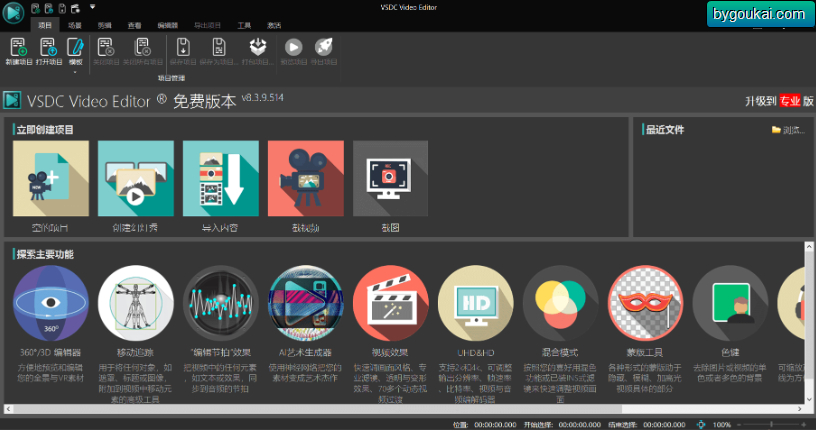Click the horizontal scrollbar right arrow
This screenshot has width=816, height=431.
click(x=800, y=409)
